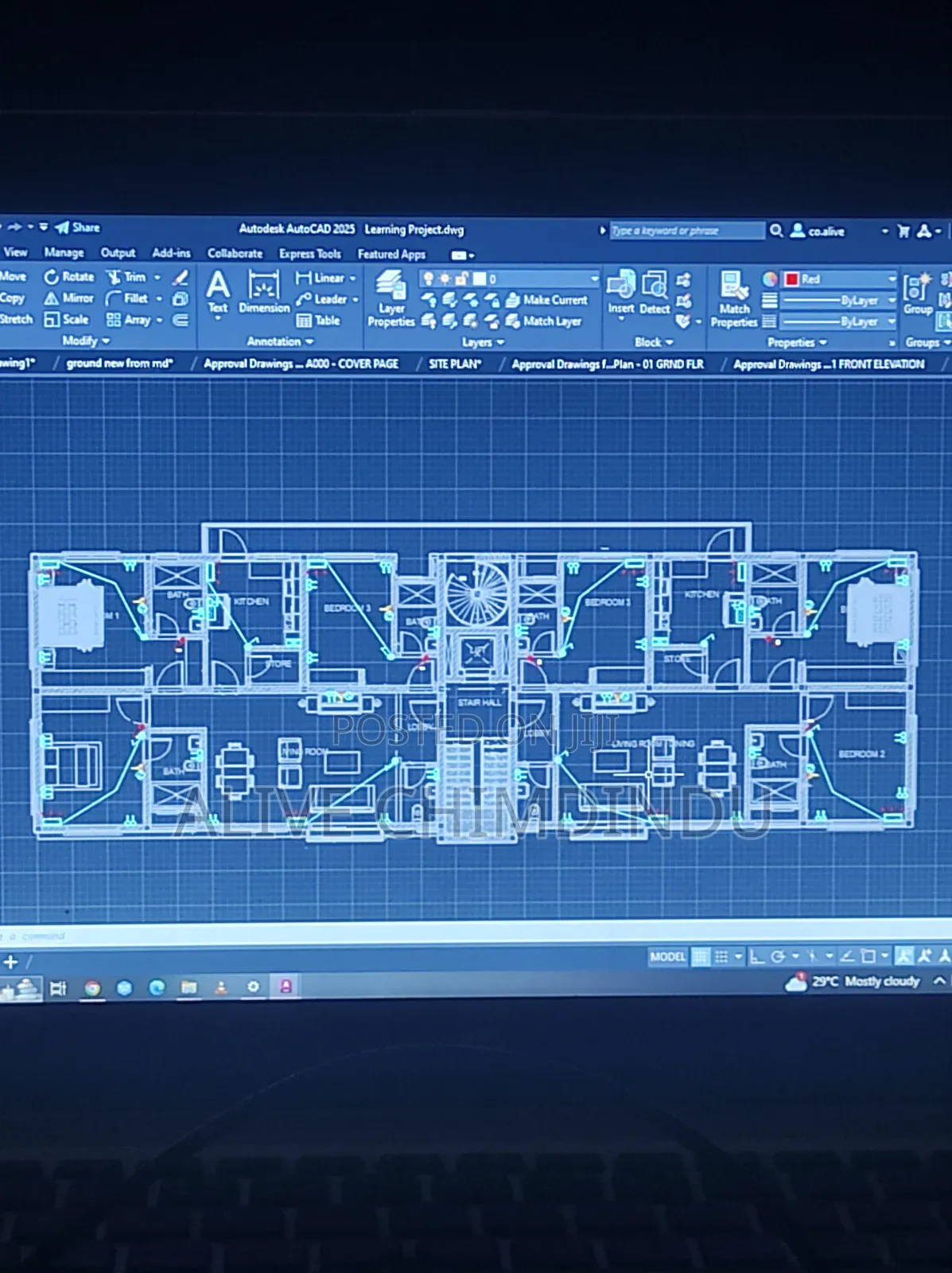This screenshot has height=1273, width=952.
Task: Expand the Properties panel
Action: 797,342
